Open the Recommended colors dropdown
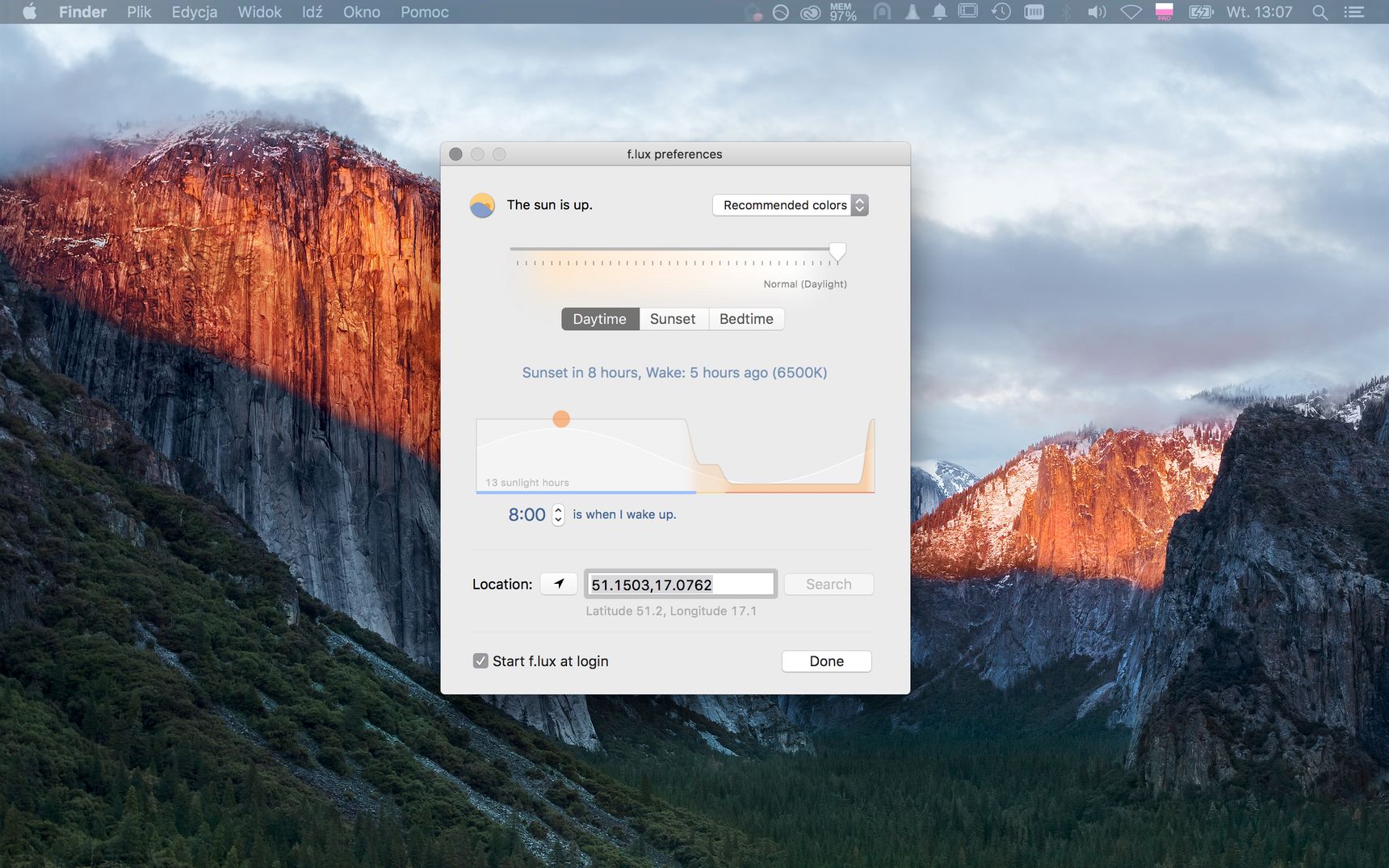The image size is (1389, 868). pyautogui.click(x=790, y=205)
